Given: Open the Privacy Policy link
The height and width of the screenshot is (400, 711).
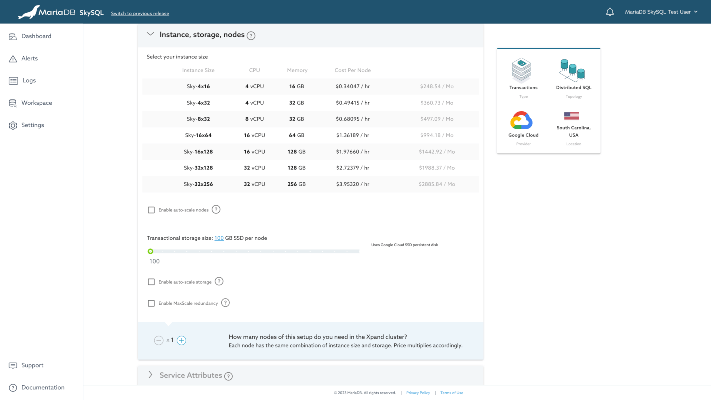Looking at the screenshot, I should (417, 392).
